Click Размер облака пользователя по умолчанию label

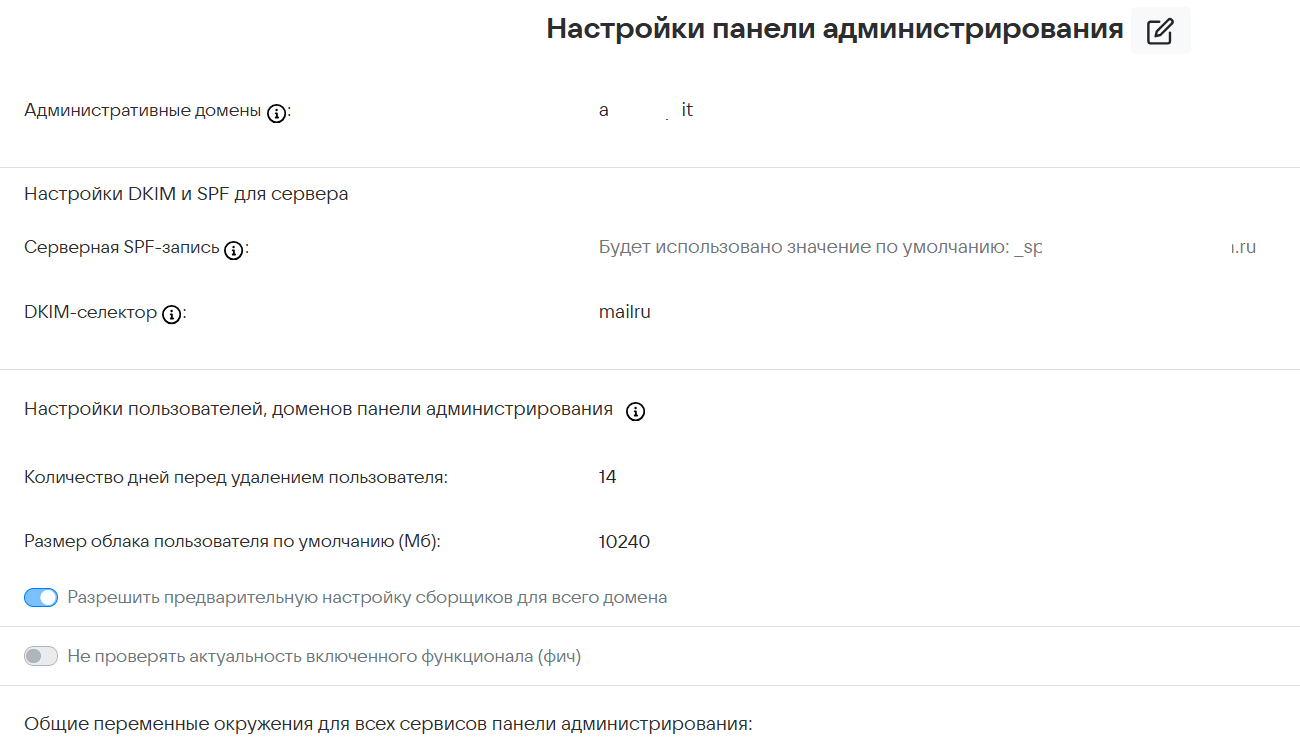pyautogui.click(x=232, y=542)
